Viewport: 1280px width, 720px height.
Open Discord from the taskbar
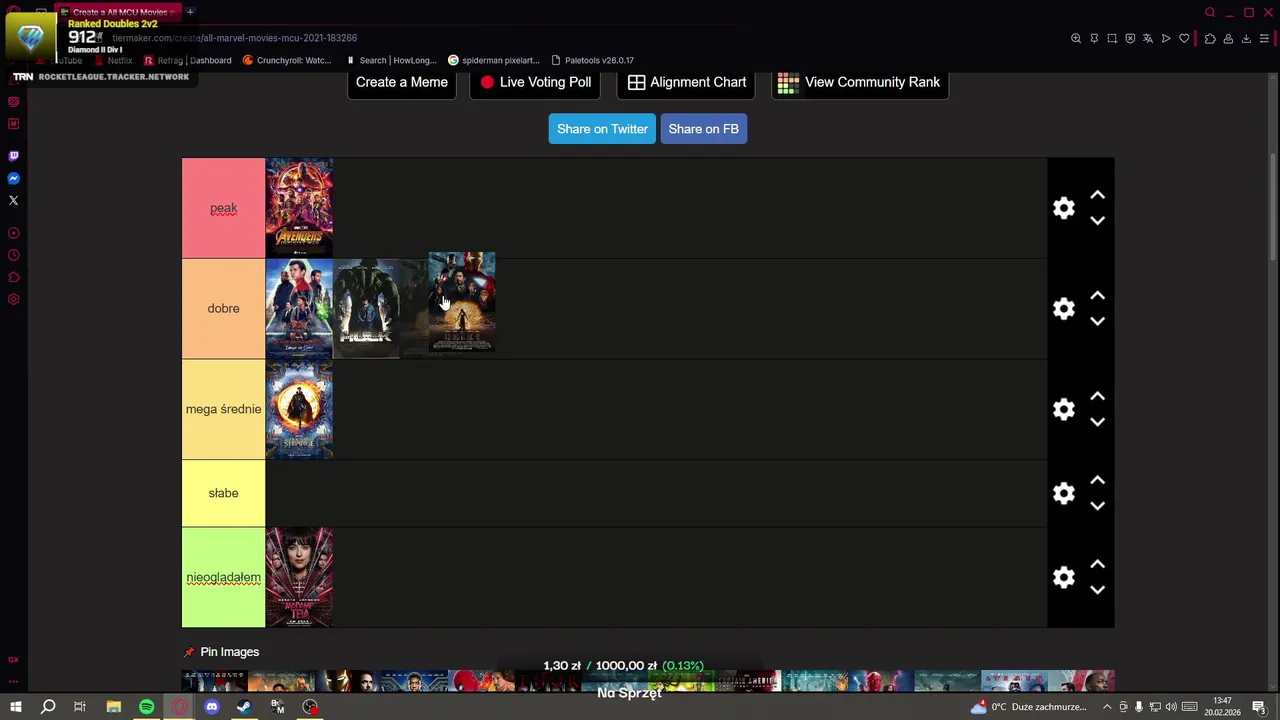[212, 707]
